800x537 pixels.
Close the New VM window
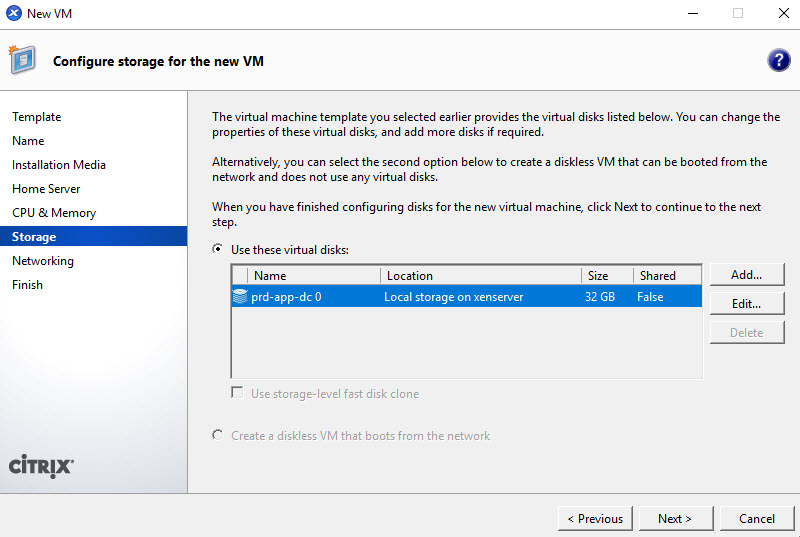tap(782, 14)
